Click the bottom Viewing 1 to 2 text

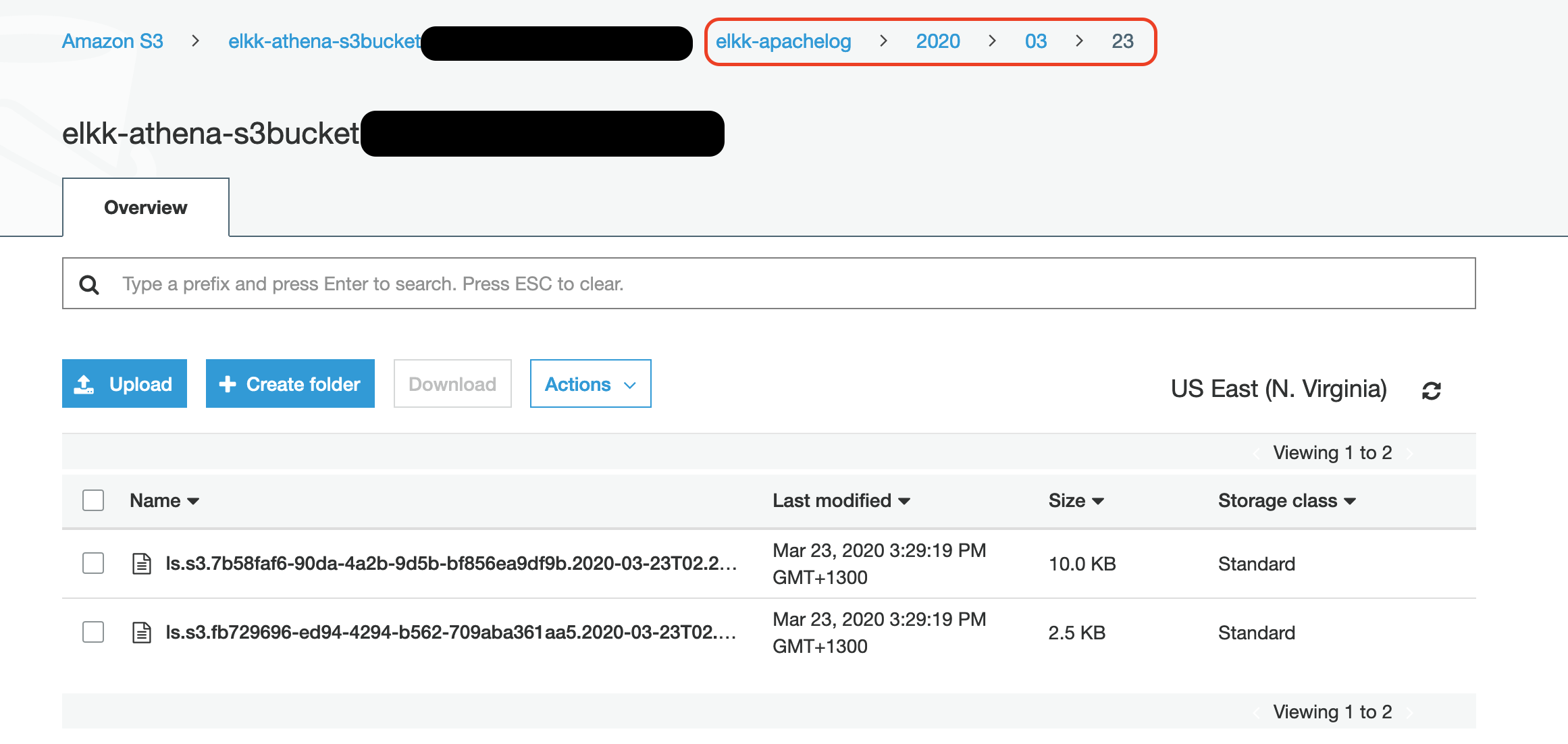pyautogui.click(x=1332, y=712)
